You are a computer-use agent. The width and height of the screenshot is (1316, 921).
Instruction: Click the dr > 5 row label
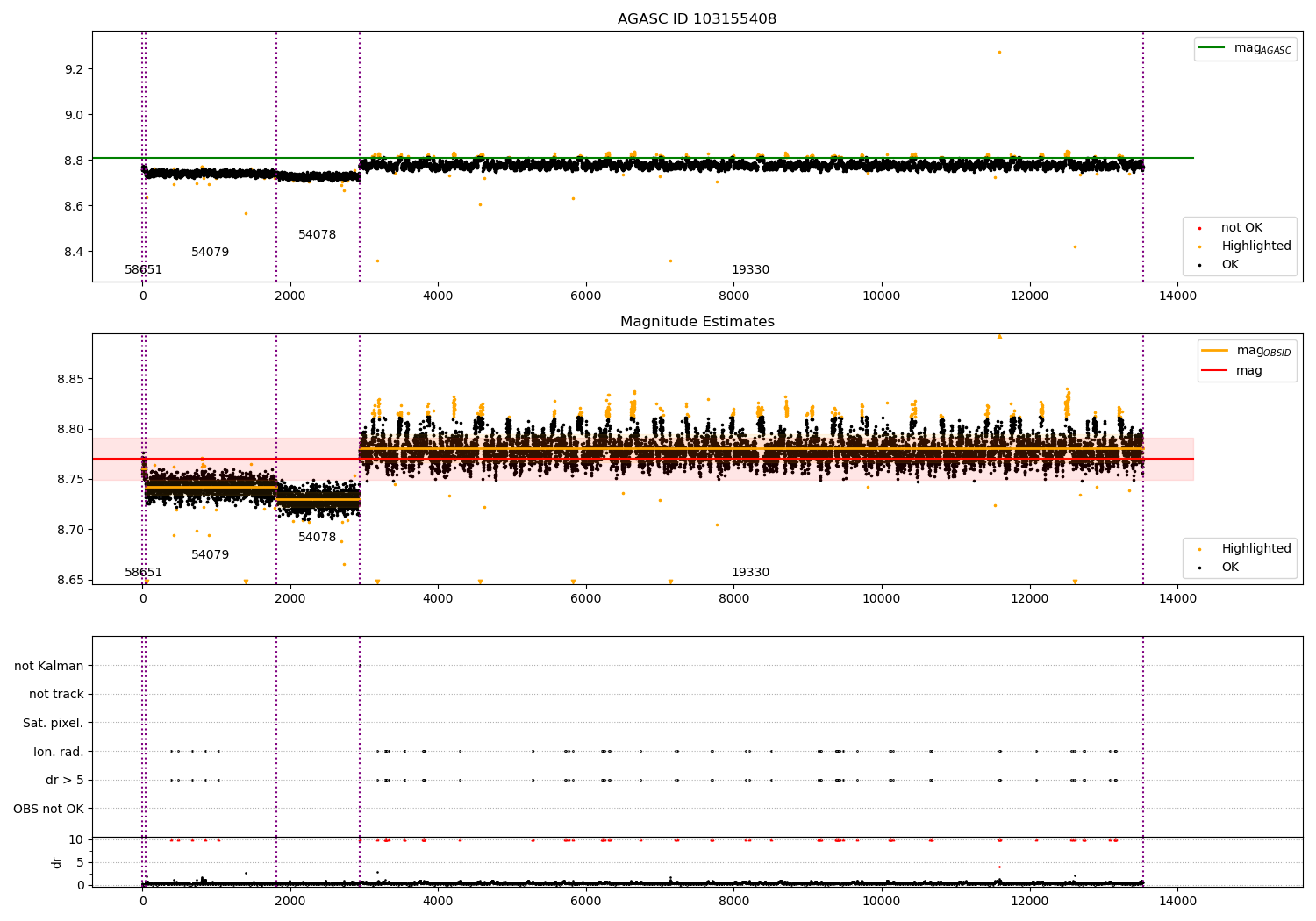(x=64, y=781)
